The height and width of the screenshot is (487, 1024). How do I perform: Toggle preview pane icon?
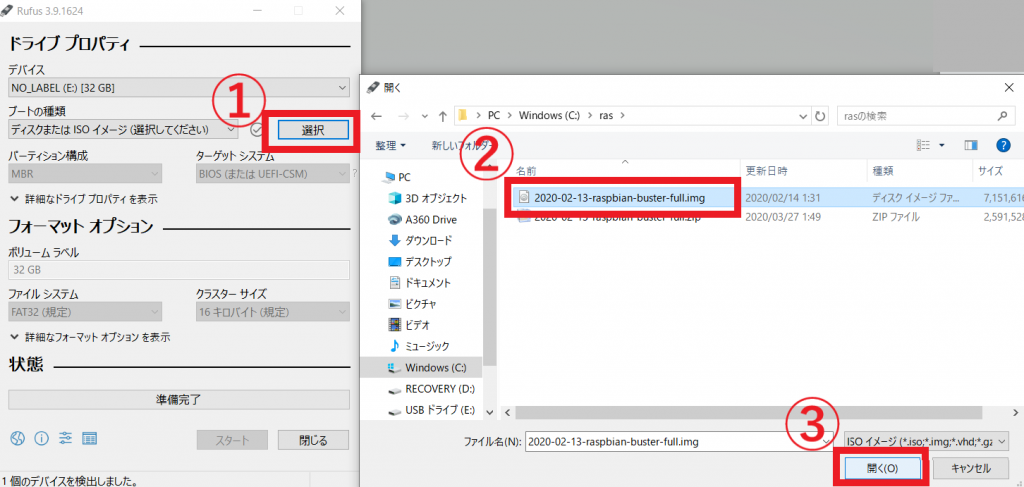point(971,145)
